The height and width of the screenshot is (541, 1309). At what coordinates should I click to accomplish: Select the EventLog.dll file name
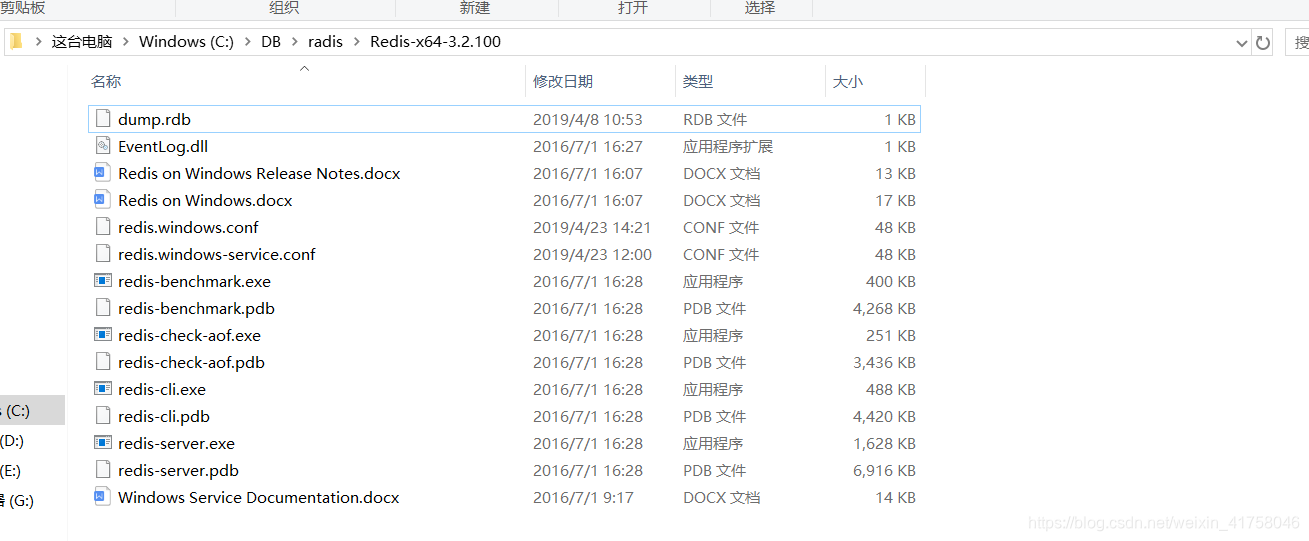(163, 146)
